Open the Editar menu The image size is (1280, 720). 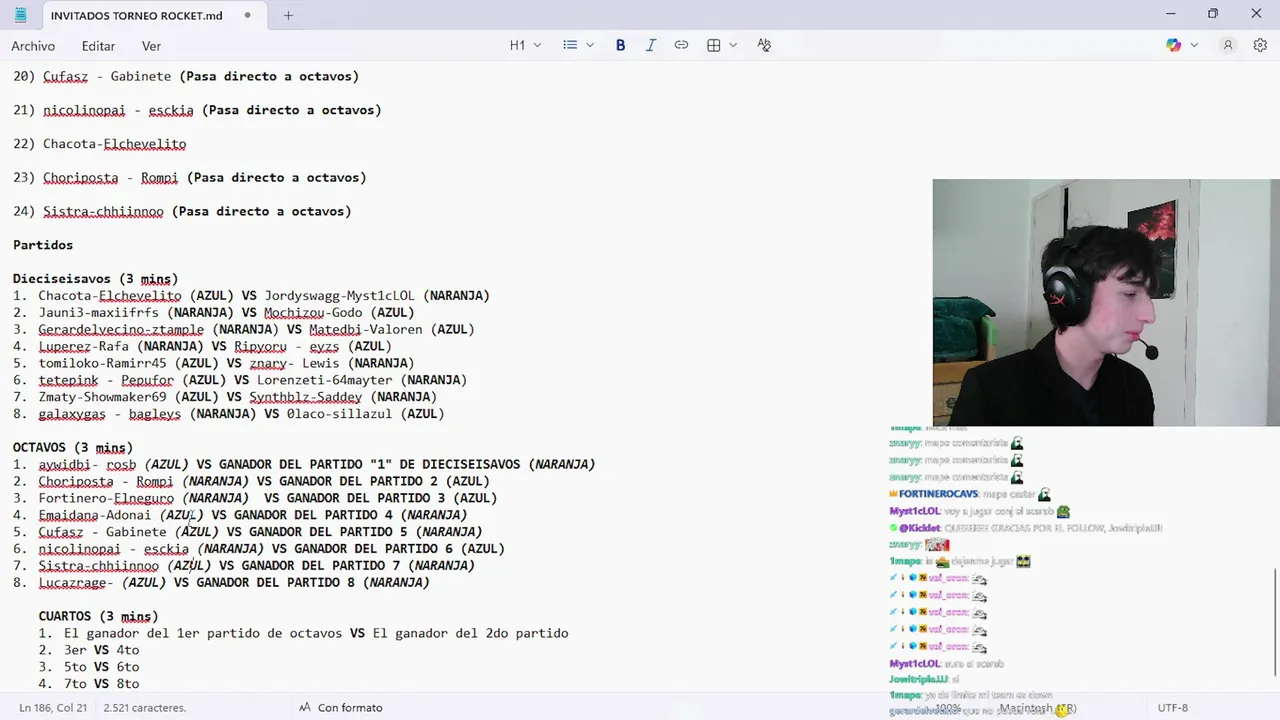98,46
